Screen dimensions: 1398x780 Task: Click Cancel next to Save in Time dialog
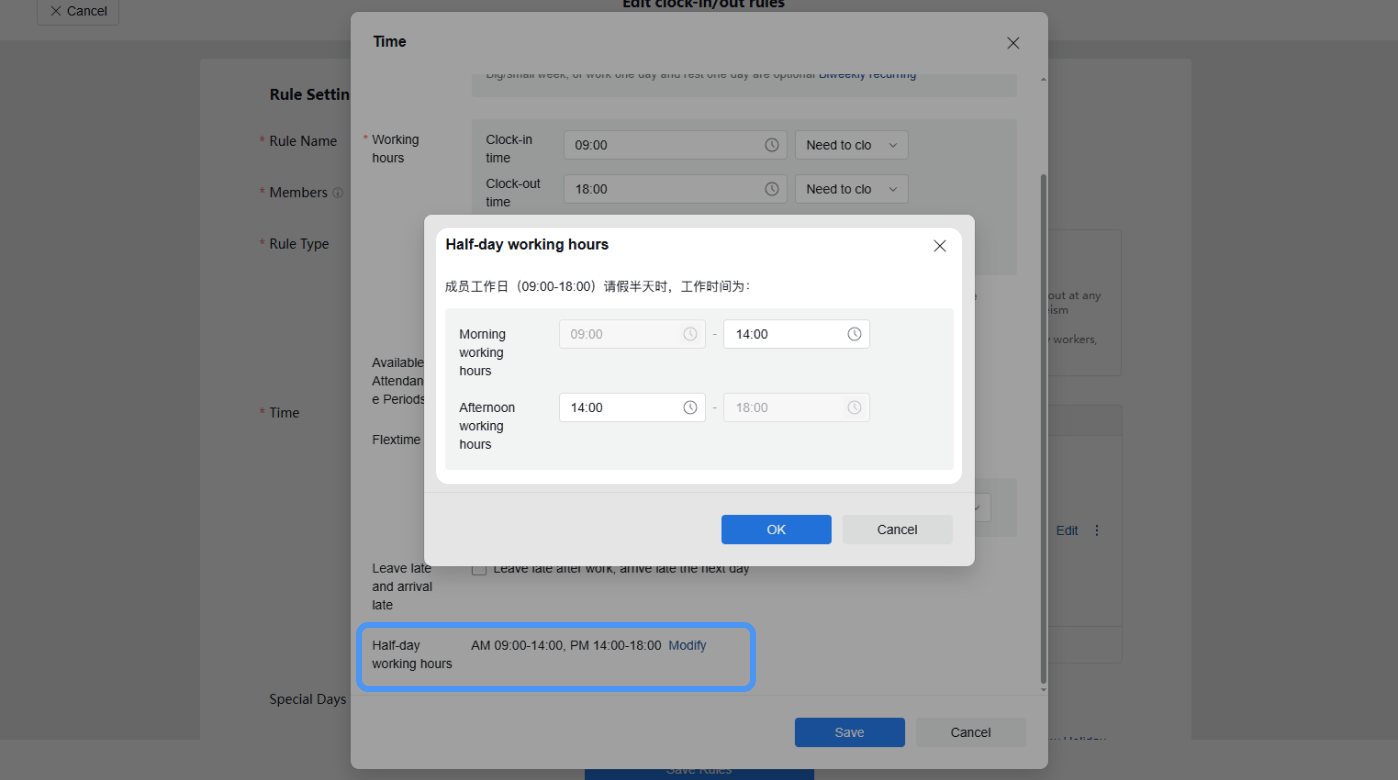tap(971, 732)
